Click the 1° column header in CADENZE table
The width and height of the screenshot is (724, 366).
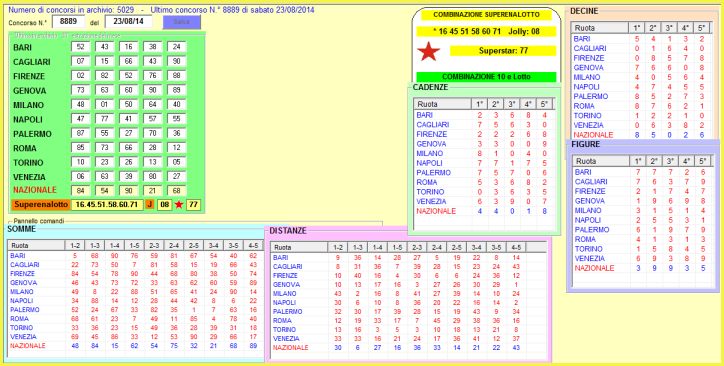click(x=480, y=104)
